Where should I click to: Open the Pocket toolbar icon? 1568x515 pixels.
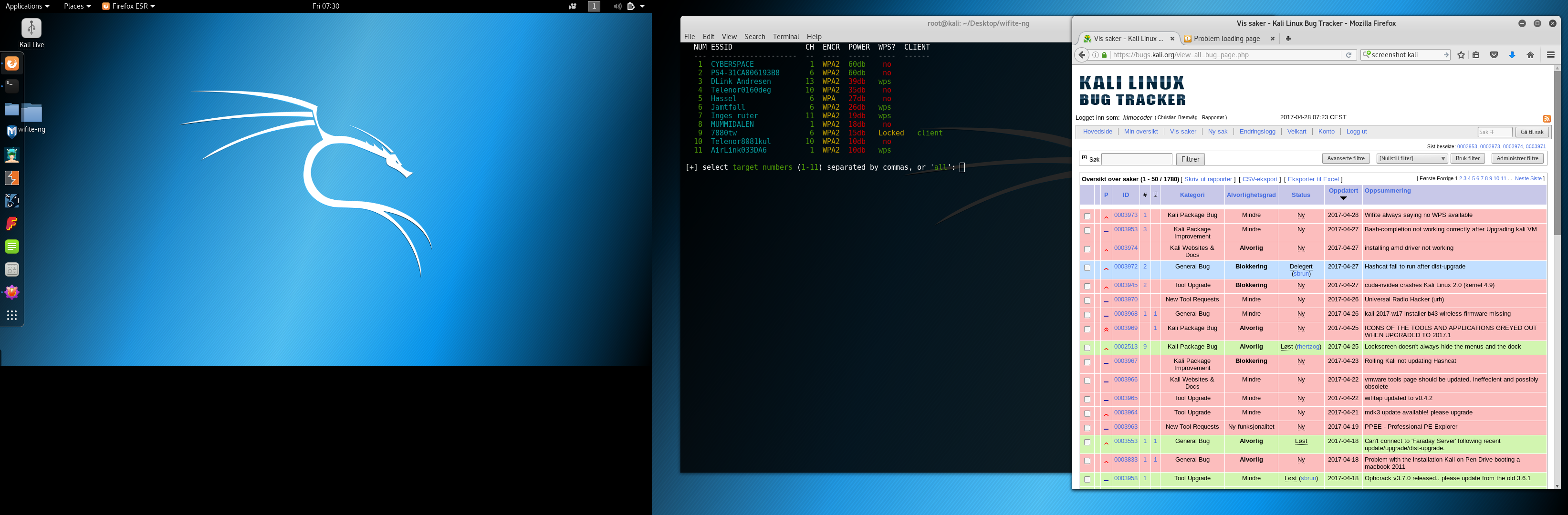pyautogui.click(x=1494, y=55)
